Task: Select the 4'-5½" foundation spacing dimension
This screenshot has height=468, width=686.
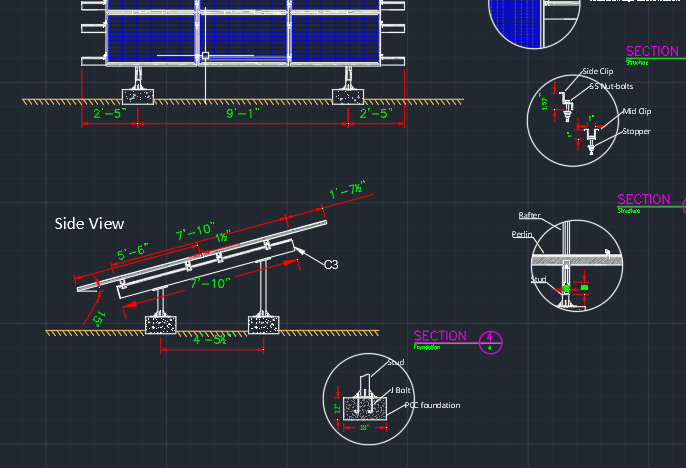Action: (x=212, y=339)
